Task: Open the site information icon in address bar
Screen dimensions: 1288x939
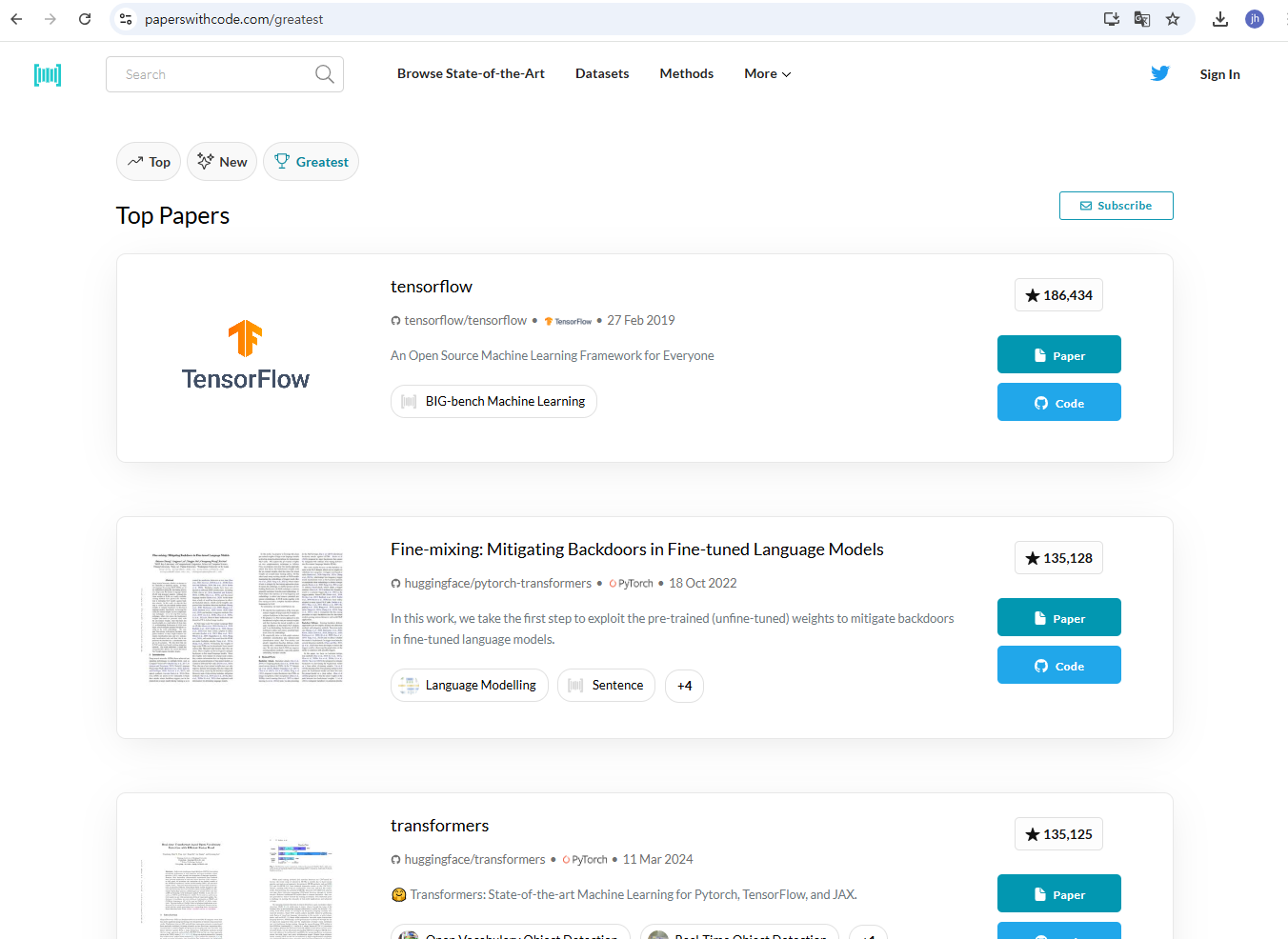Action: coord(126,19)
